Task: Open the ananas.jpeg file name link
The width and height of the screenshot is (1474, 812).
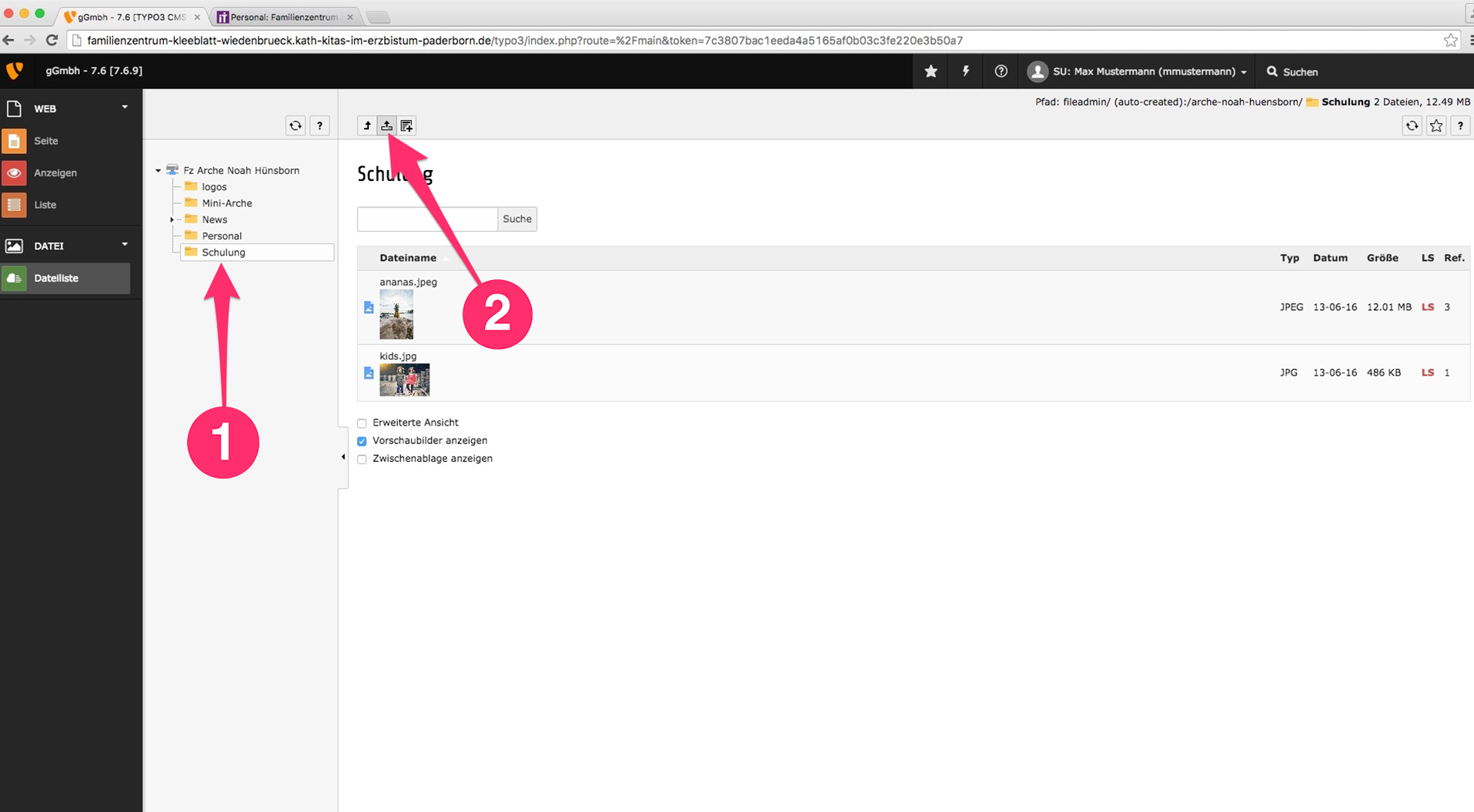Action: point(408,282)
